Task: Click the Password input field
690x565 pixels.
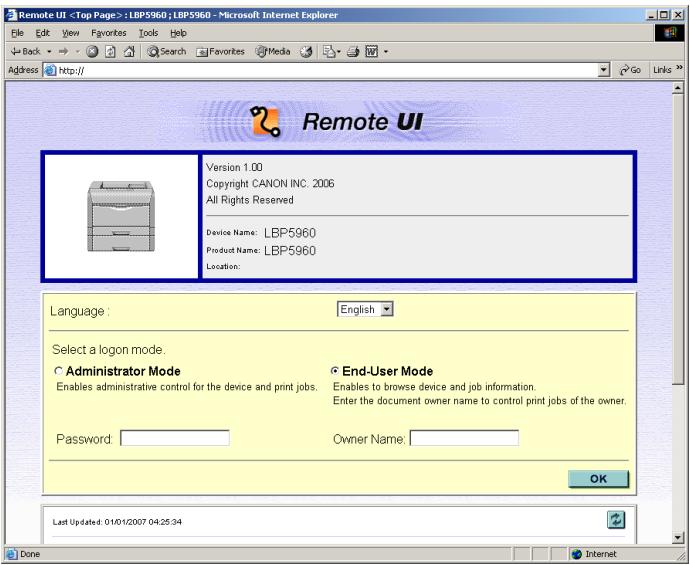Action: click(x=175, y=438)
